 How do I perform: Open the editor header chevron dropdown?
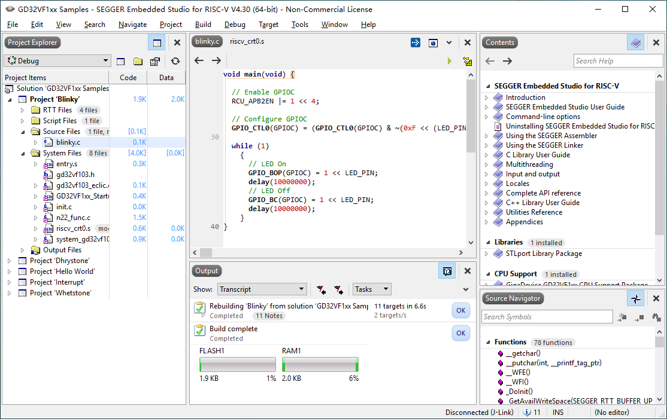[x=449, y=43]
